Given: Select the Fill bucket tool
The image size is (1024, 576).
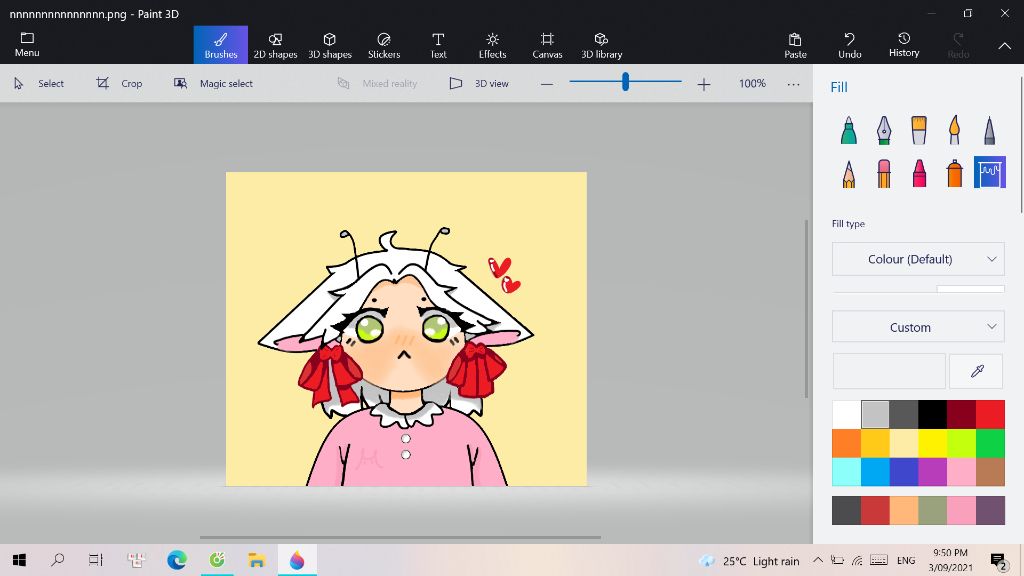Looking at the screenshot, I should (989, 172).
